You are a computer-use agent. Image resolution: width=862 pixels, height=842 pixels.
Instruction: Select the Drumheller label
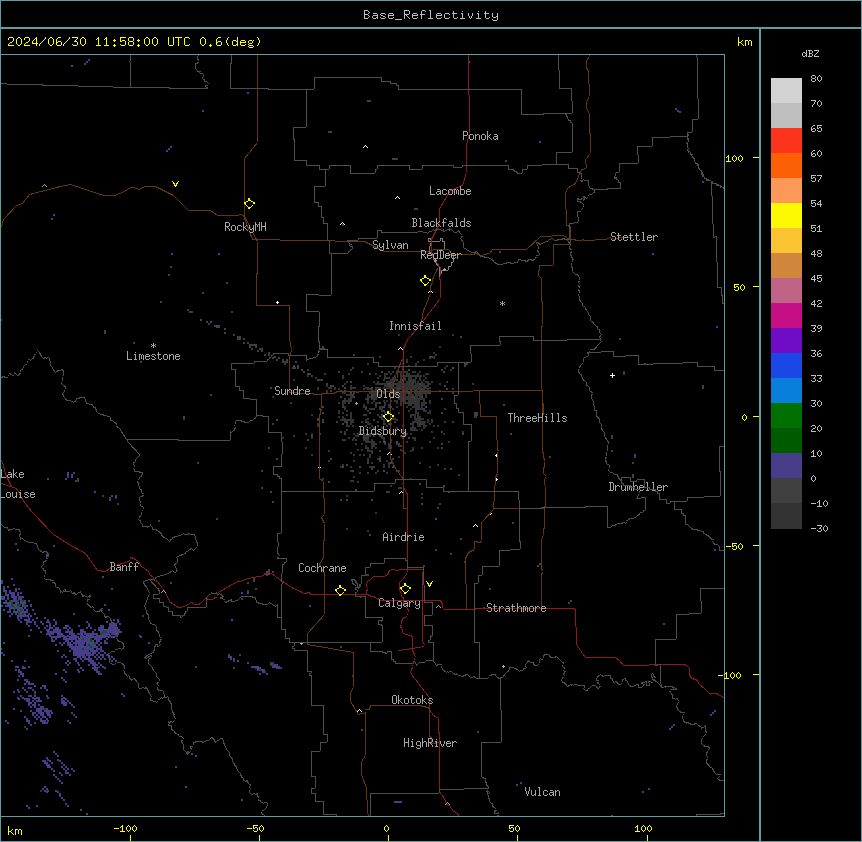click(x=638, y=487)
